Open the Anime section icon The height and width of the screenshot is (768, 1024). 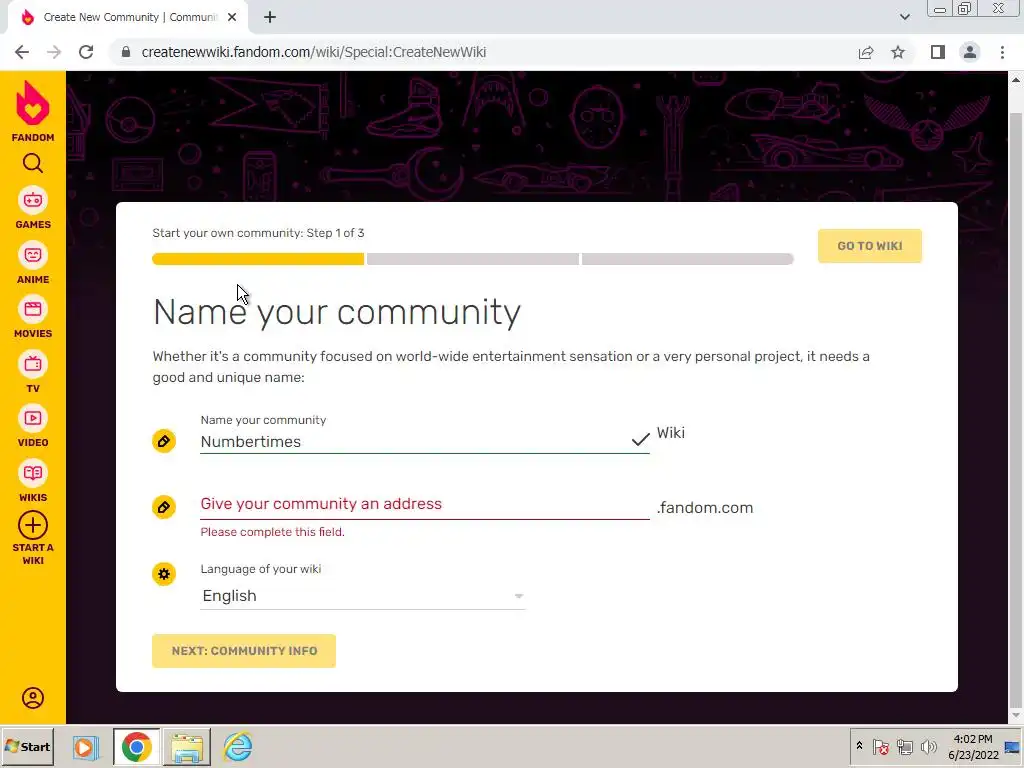[33, 255]
